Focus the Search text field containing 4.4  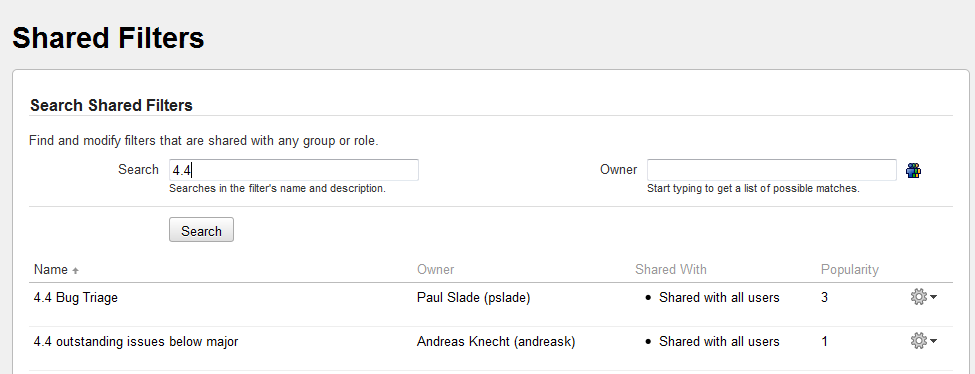[x=293, y=170]
